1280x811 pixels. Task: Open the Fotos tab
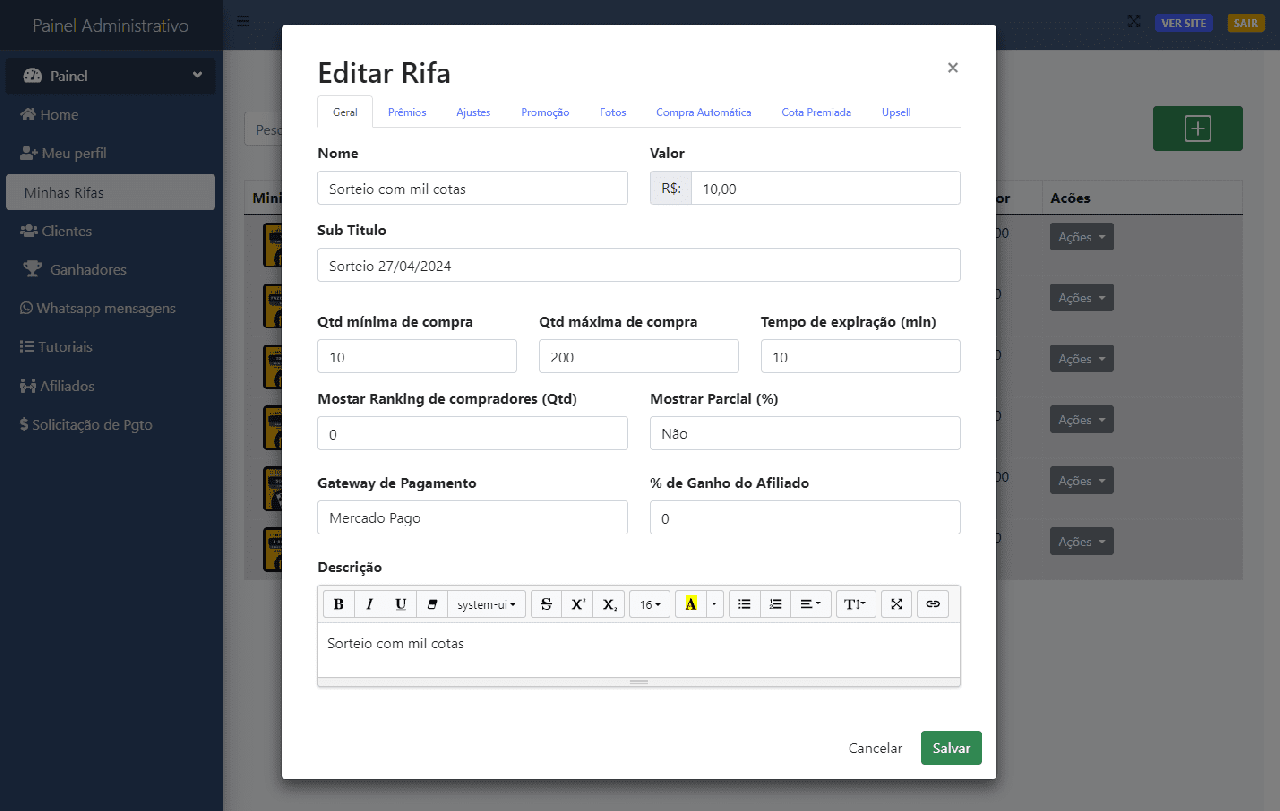(x=613, y=112)
